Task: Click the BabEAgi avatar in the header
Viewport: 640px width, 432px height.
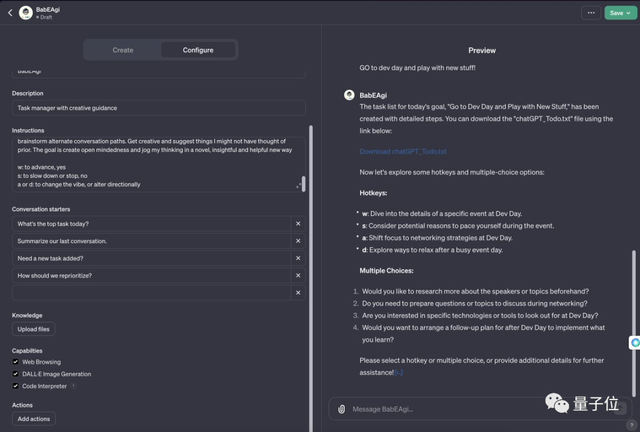Action: coord(26,13)
